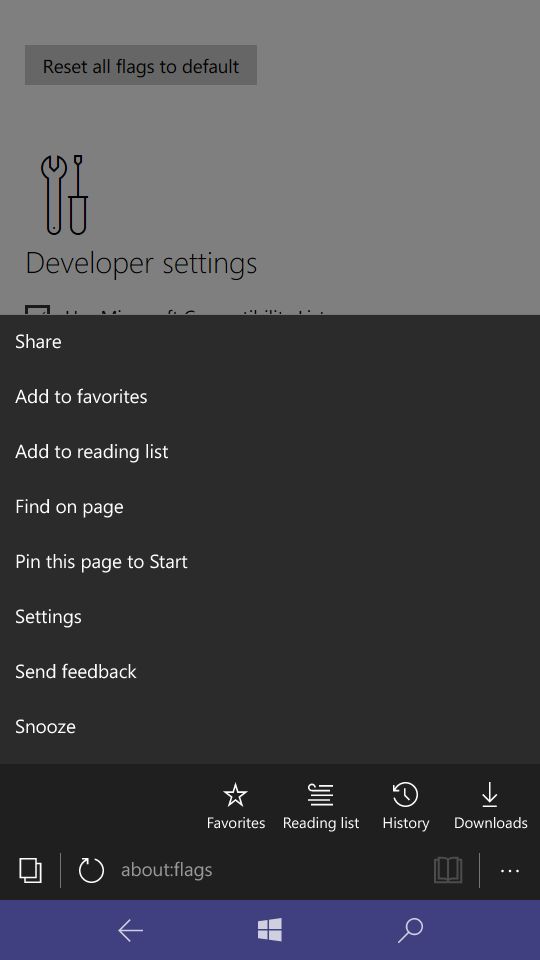The image size is (540, 960).
Task: Open the Favorites hub star icon
Action: click(x=235, y=795)
